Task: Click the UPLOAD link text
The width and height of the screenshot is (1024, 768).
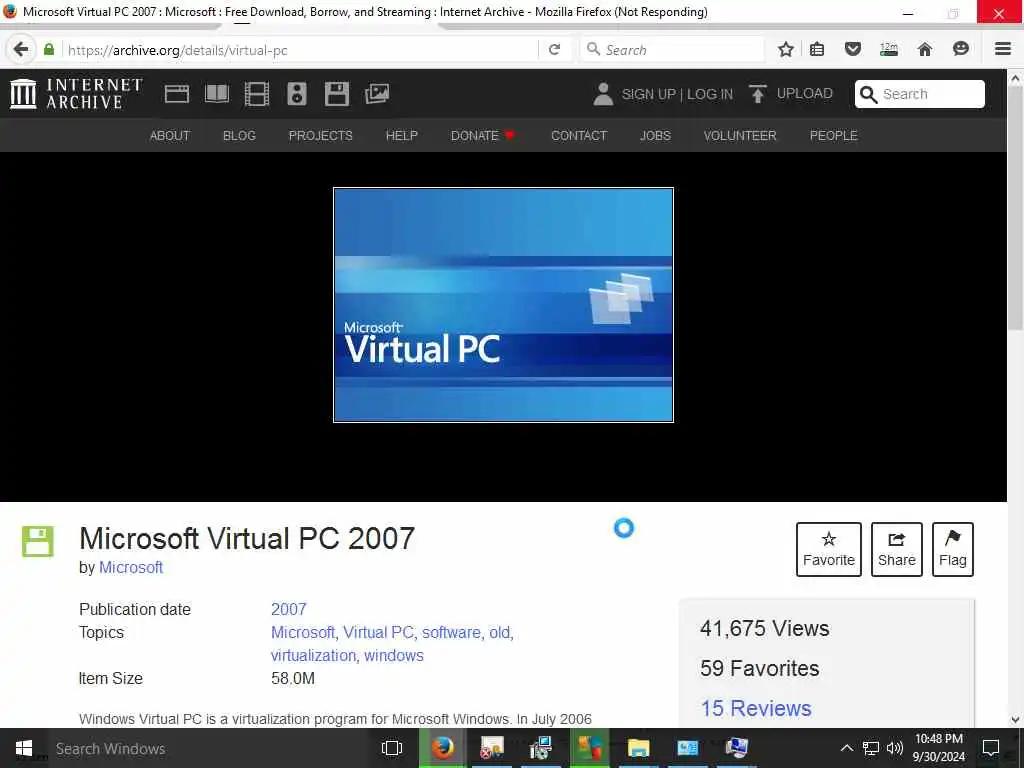Action: pyautogui.click(x=805, y=93)
